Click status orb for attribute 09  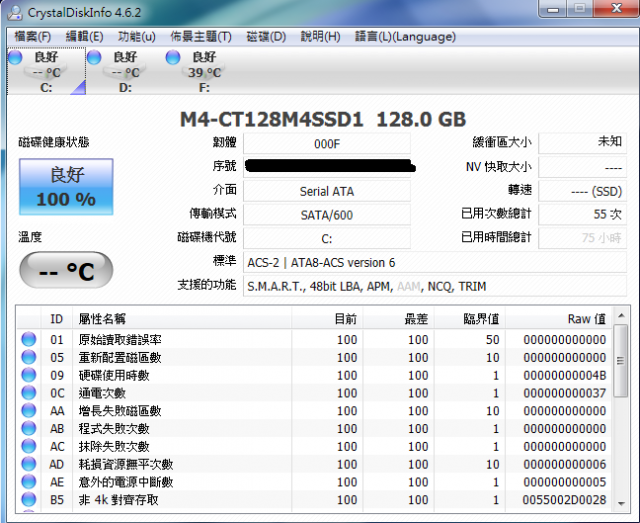pyautogui.click(x=29, y=375)
